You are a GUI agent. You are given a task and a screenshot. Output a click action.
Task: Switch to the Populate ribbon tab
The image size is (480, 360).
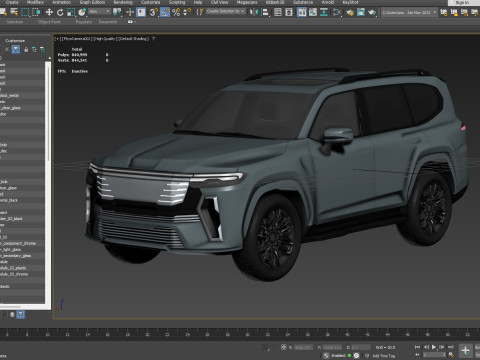(x=84, y=22)
